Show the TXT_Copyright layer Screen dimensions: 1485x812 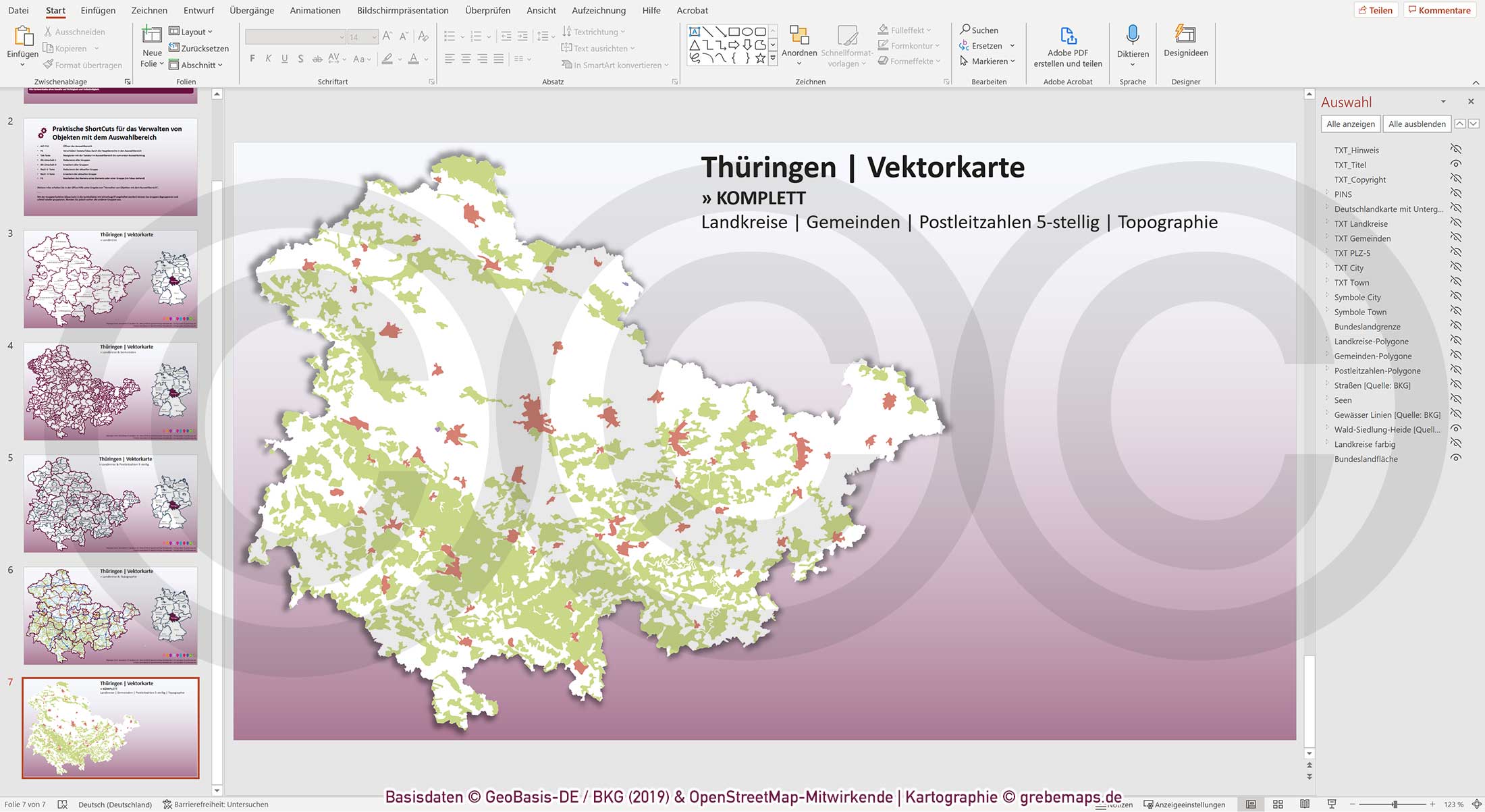click(x=1456, y=180)
